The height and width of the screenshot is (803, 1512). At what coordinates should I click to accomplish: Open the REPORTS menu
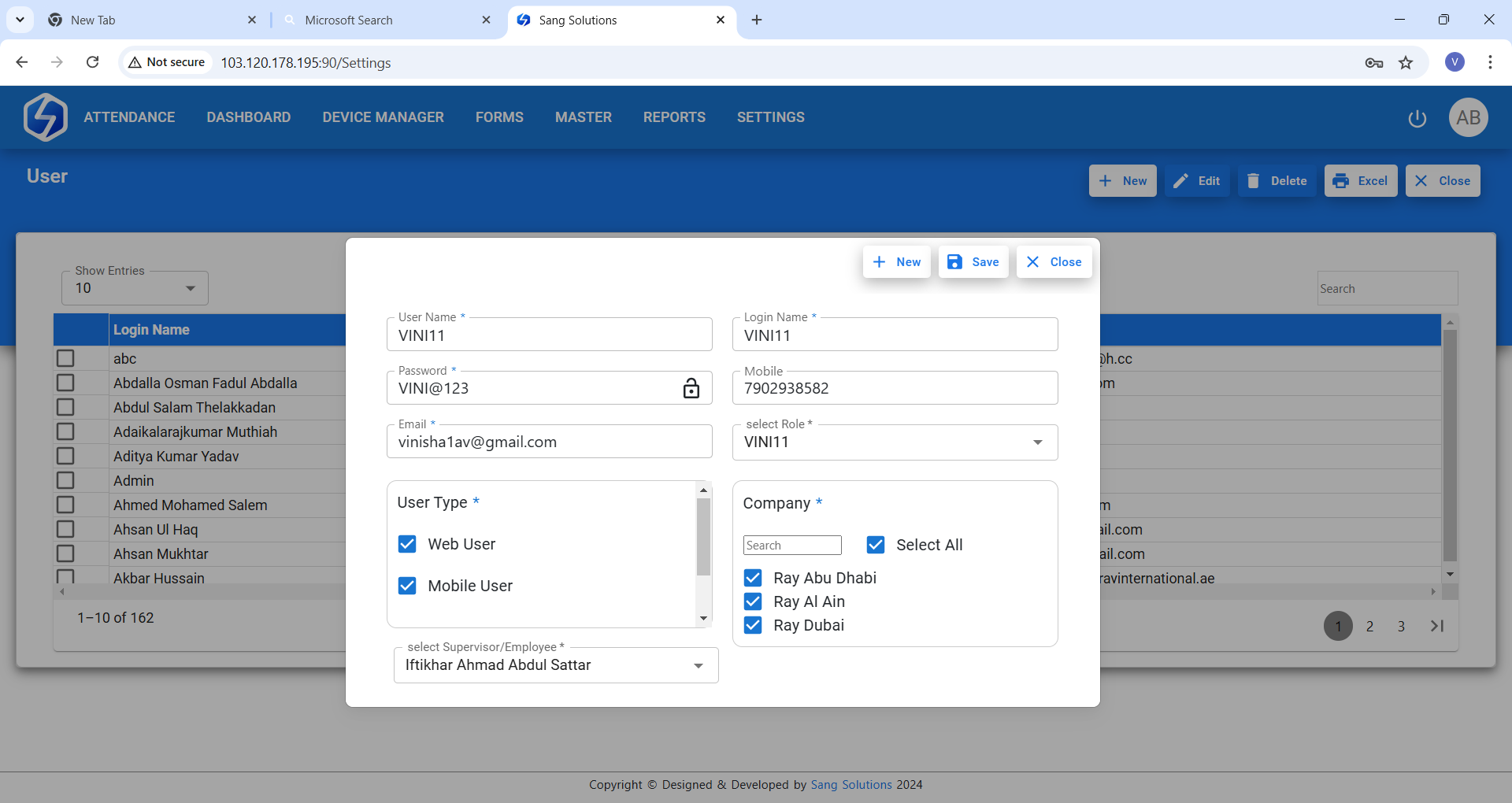674,117
